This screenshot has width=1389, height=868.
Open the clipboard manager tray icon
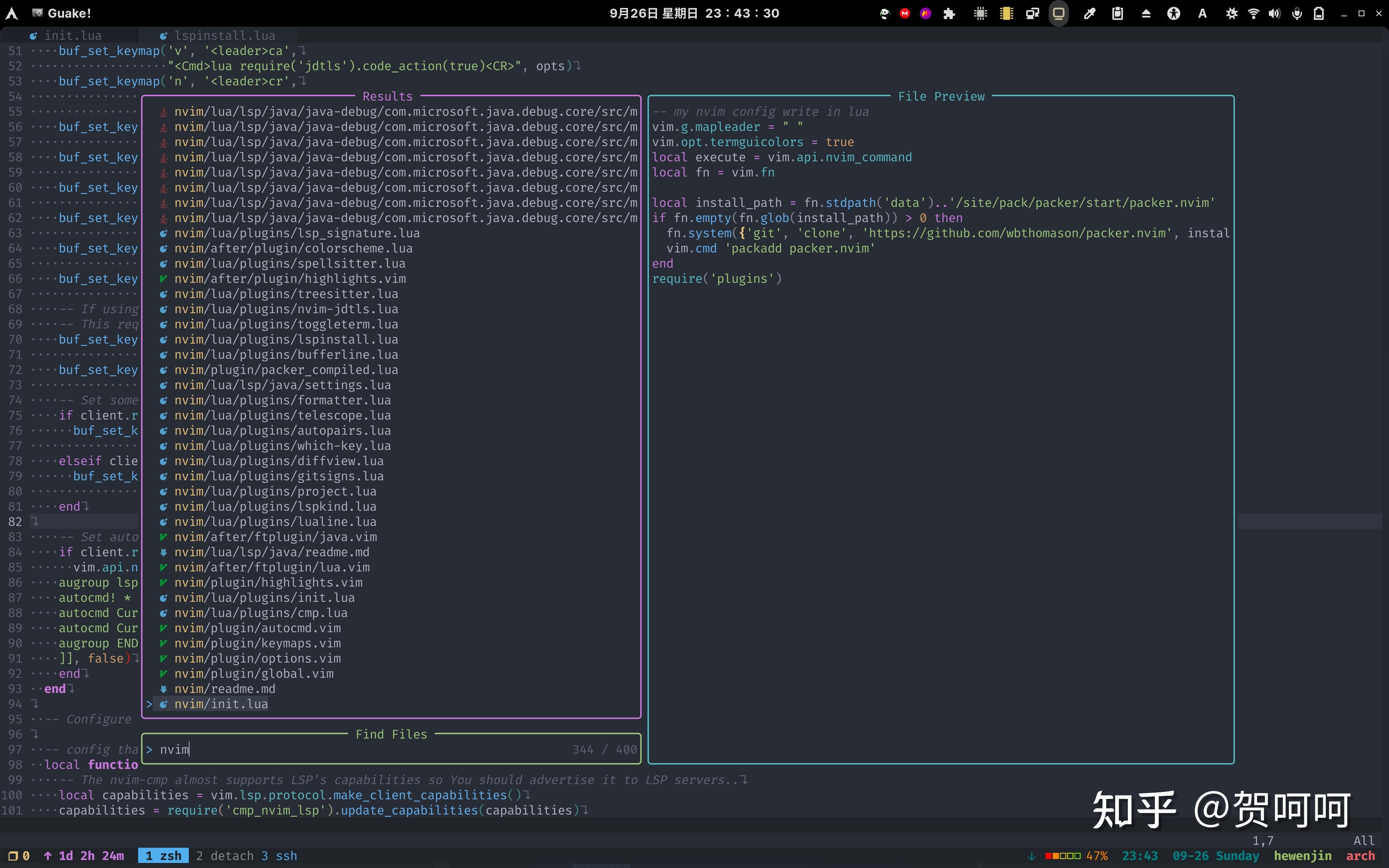coord(1118,13)
